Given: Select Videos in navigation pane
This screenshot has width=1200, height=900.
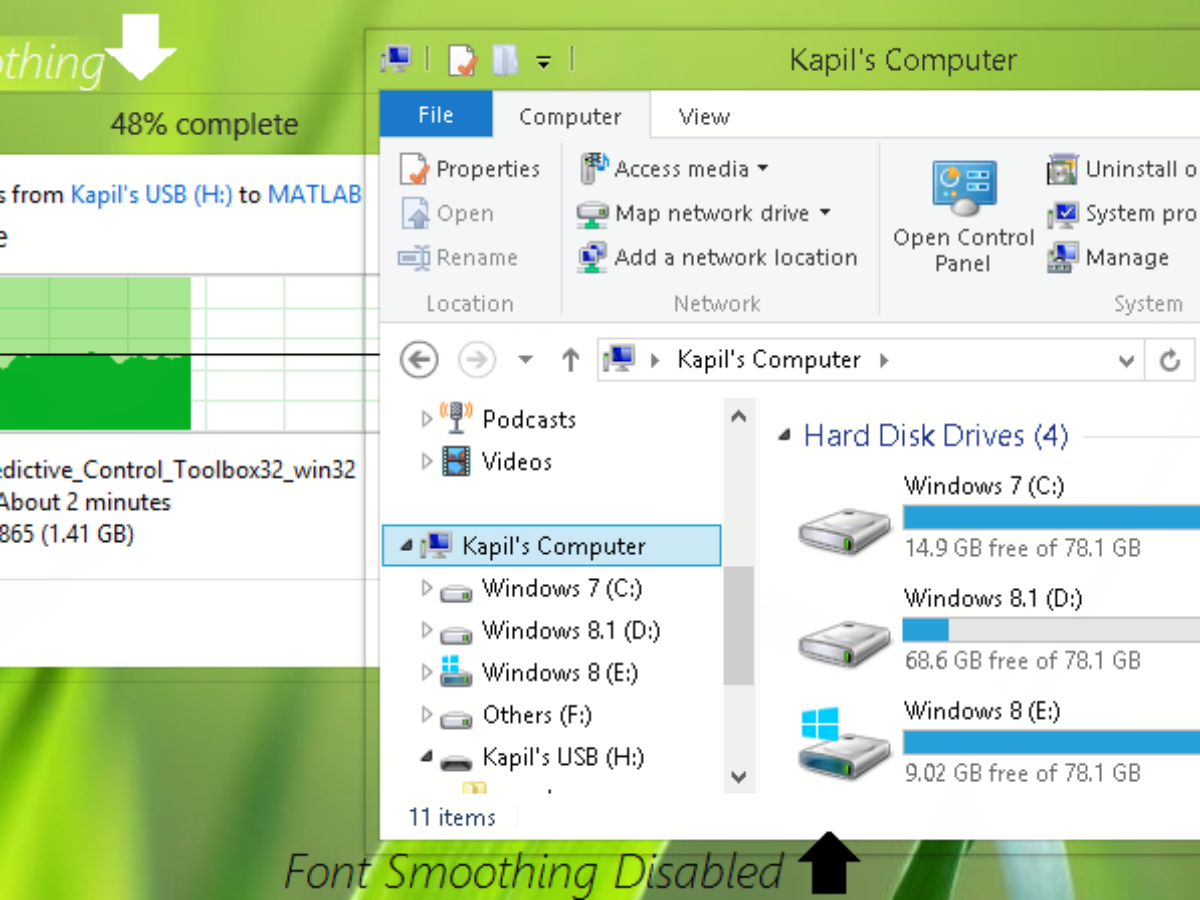Looking at the screenshot, I should point(517,461).
